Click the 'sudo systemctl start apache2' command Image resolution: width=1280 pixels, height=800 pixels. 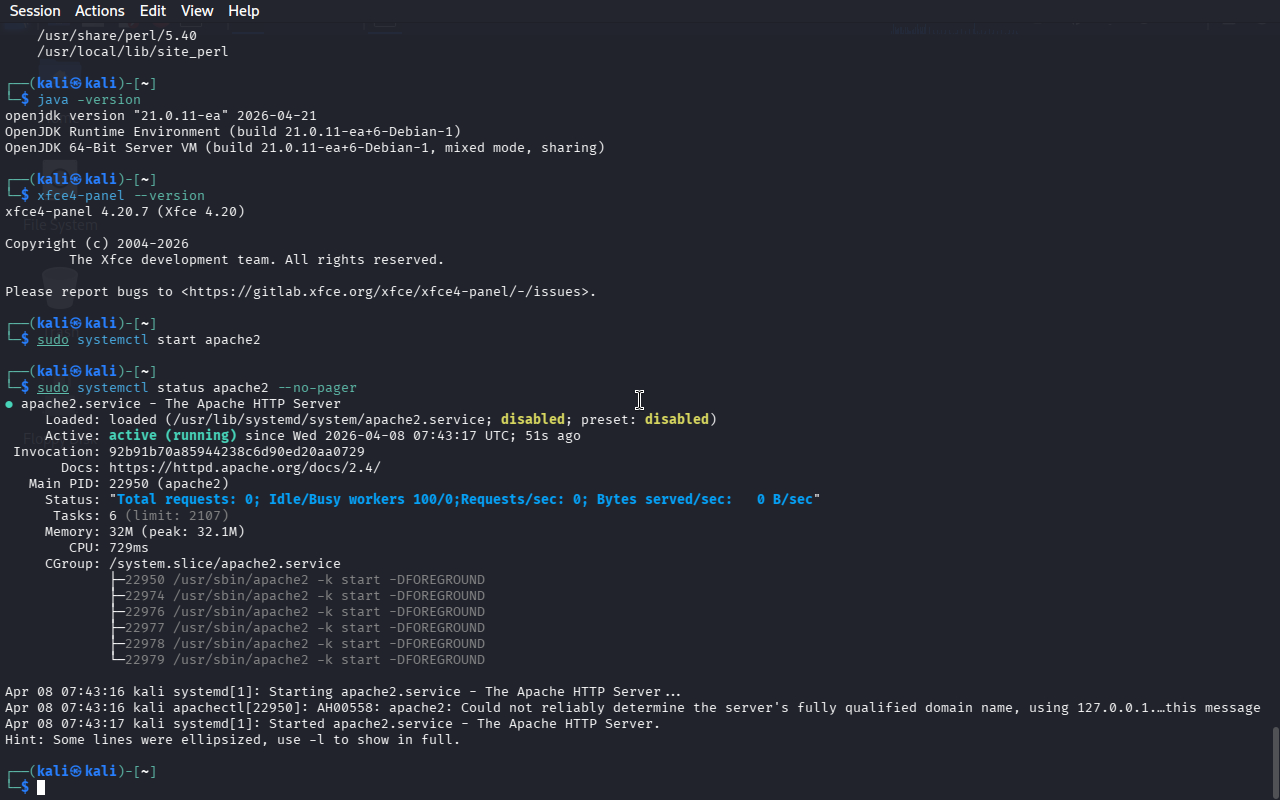point(148,340)
